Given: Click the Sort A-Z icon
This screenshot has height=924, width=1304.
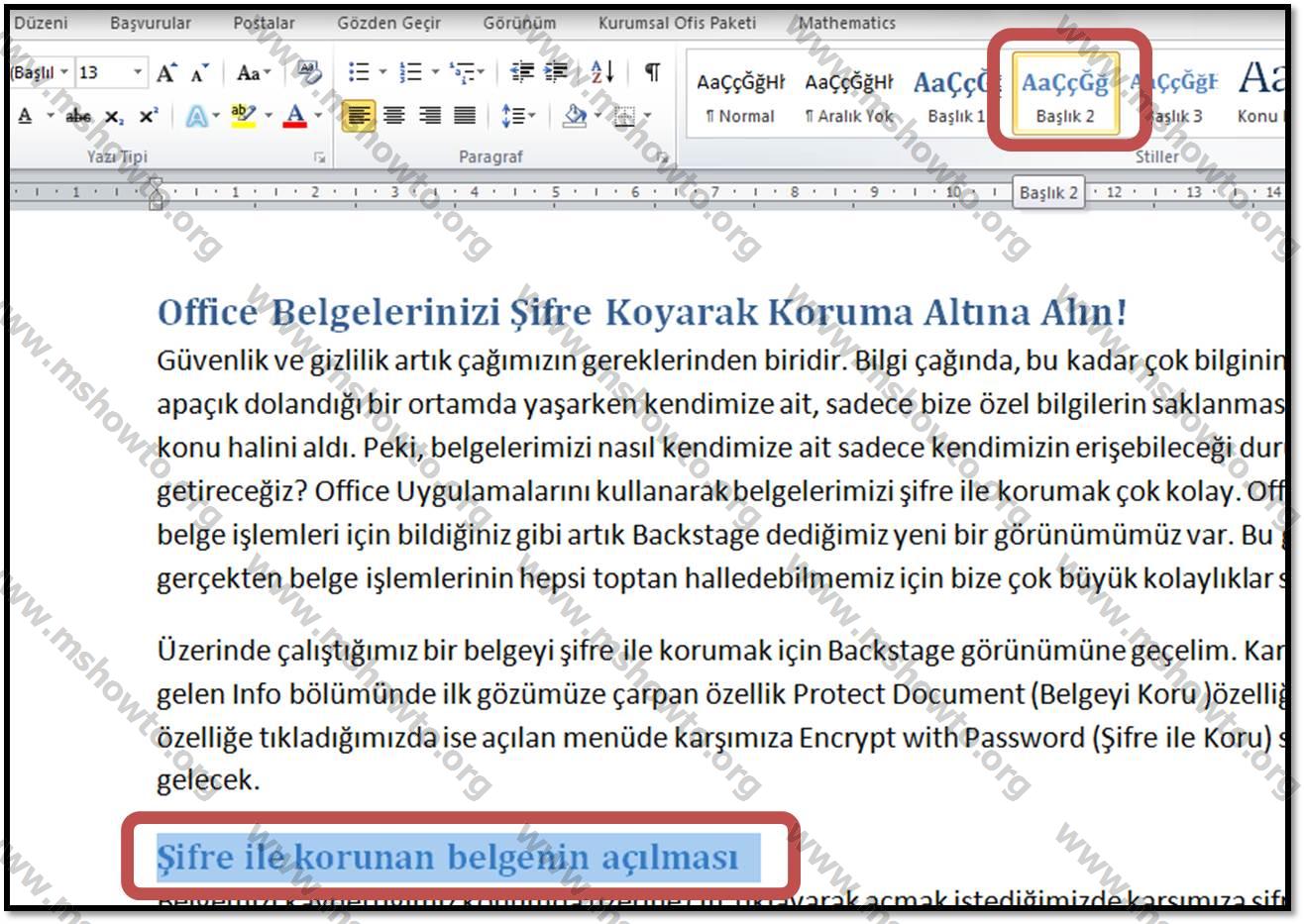Looking at the screenshot, I should point(602,72).
